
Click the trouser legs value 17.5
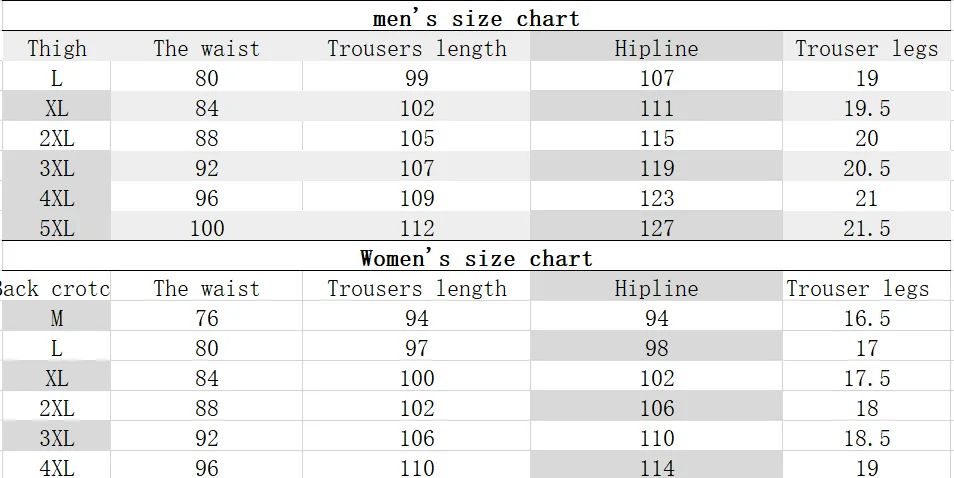click(866, 378)
